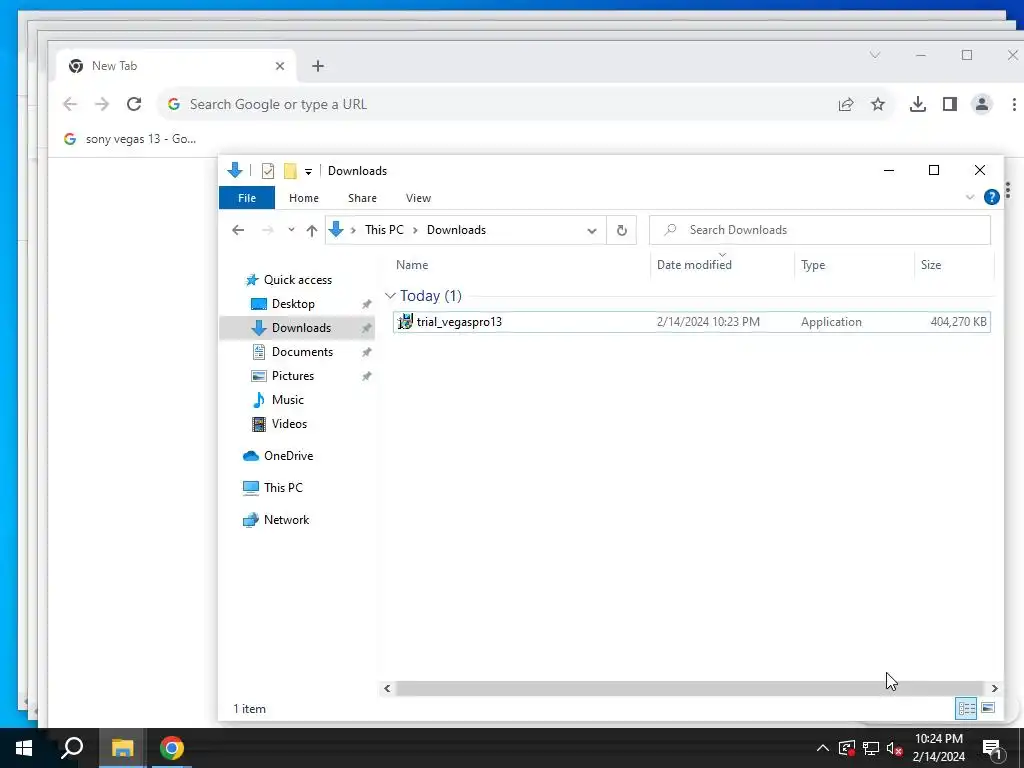Open Pictures in navigation pane
1024x768 pixels.
pyautogui.click(x=293, y=376)
